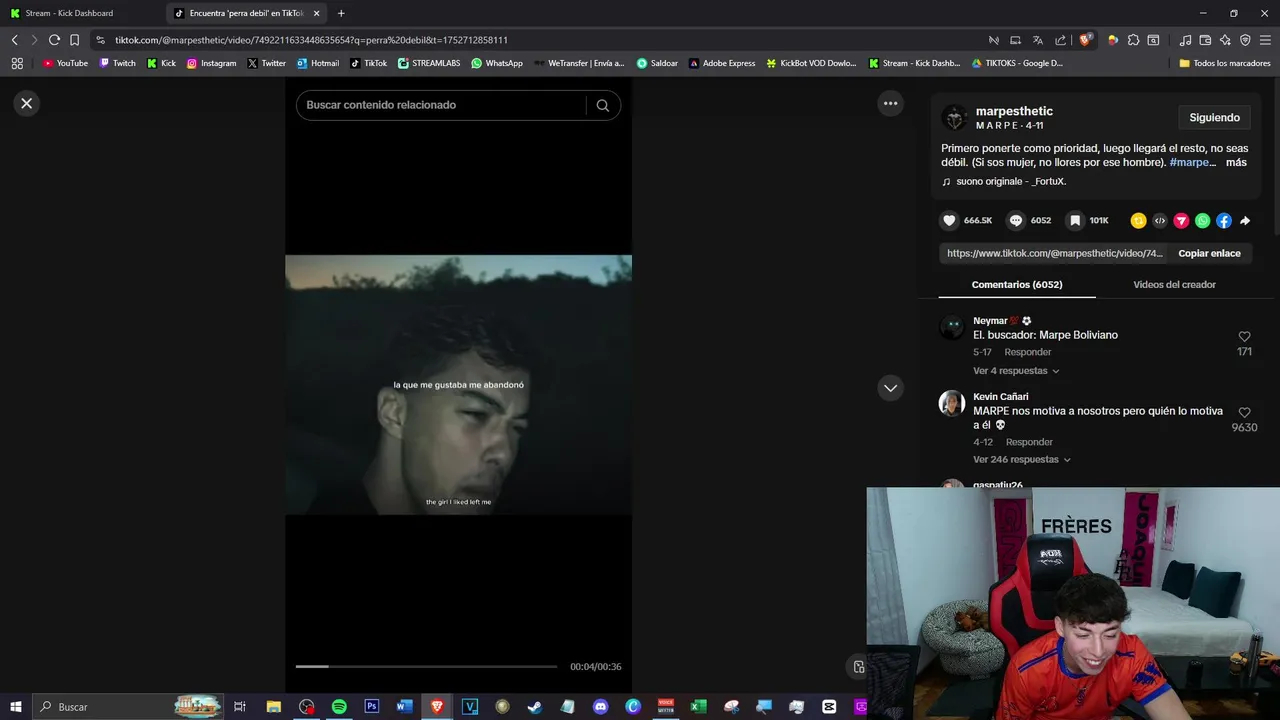Open comments via speech bubble icon
Screen dimensions: 1280x720
point(1016,220)
